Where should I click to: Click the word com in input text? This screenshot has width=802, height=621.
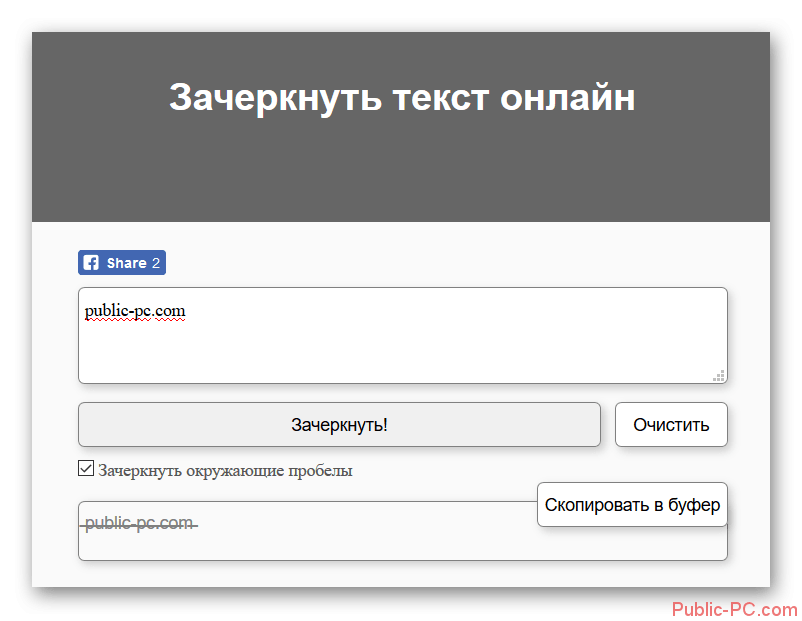point(170,312)
